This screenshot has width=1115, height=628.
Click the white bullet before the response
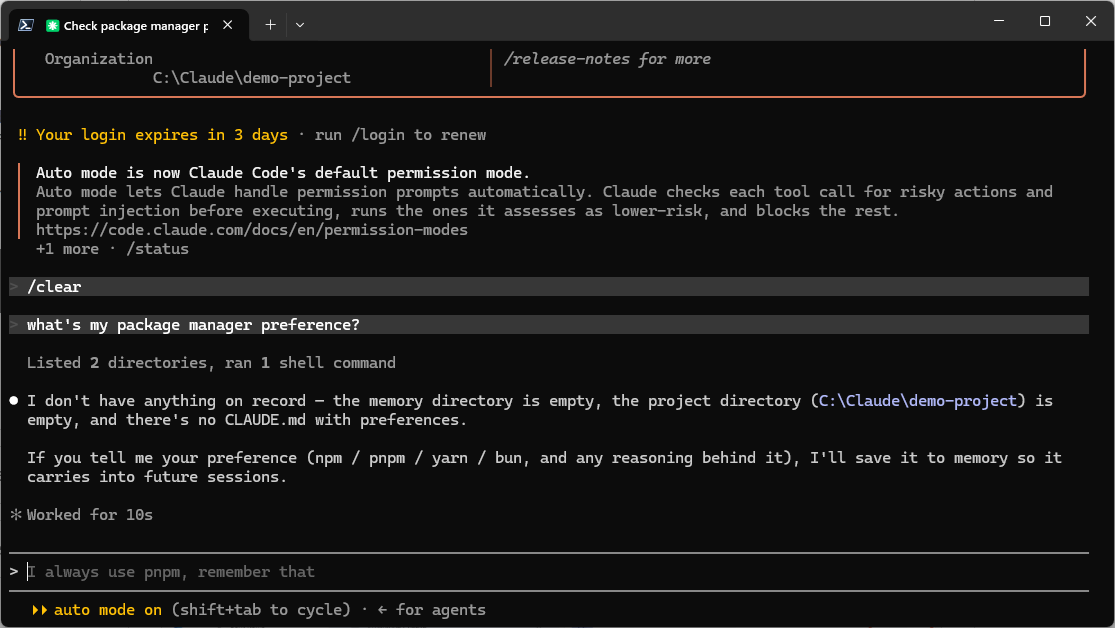click(14, 401)
